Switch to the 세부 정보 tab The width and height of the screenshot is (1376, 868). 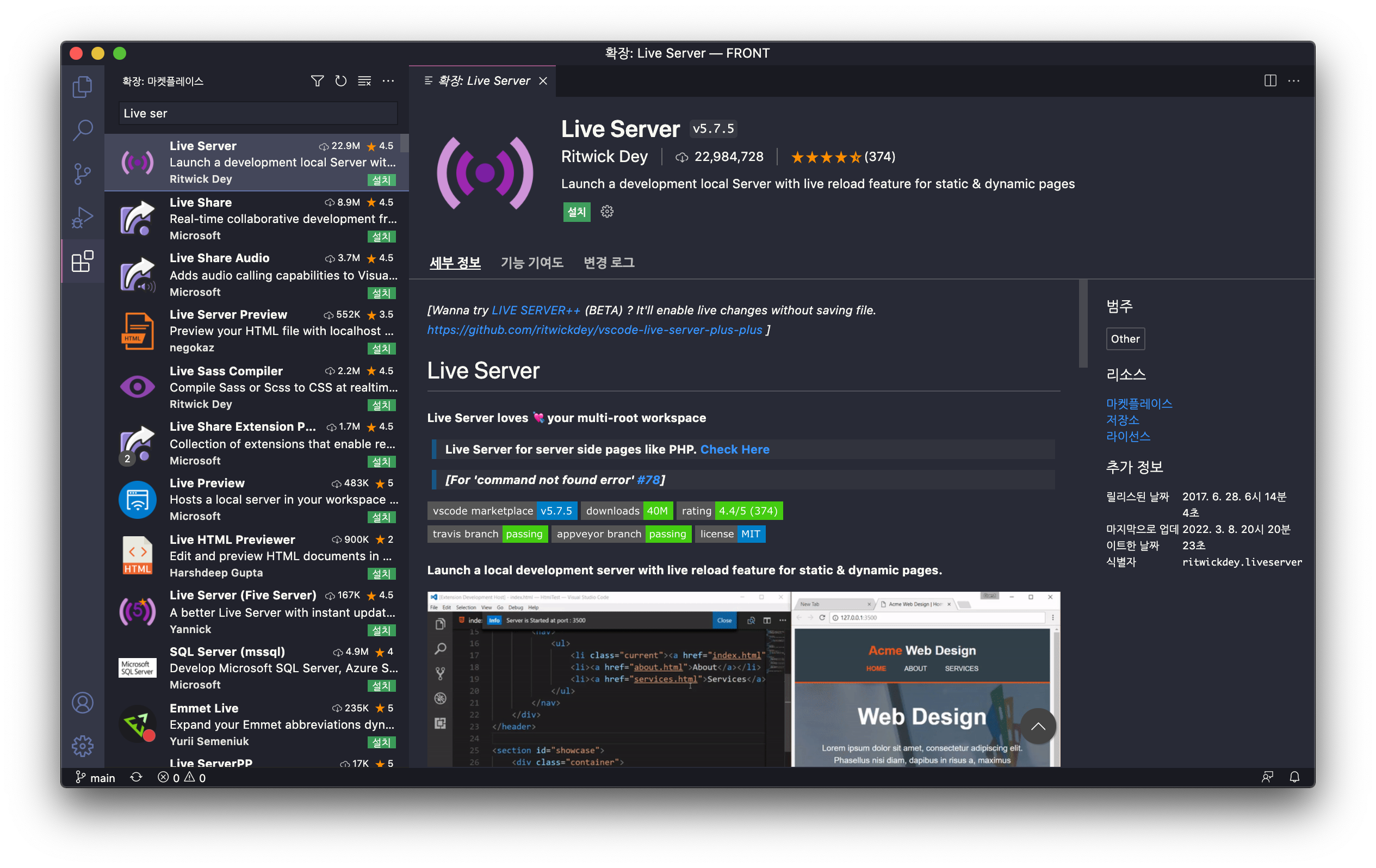coord(455,262)
